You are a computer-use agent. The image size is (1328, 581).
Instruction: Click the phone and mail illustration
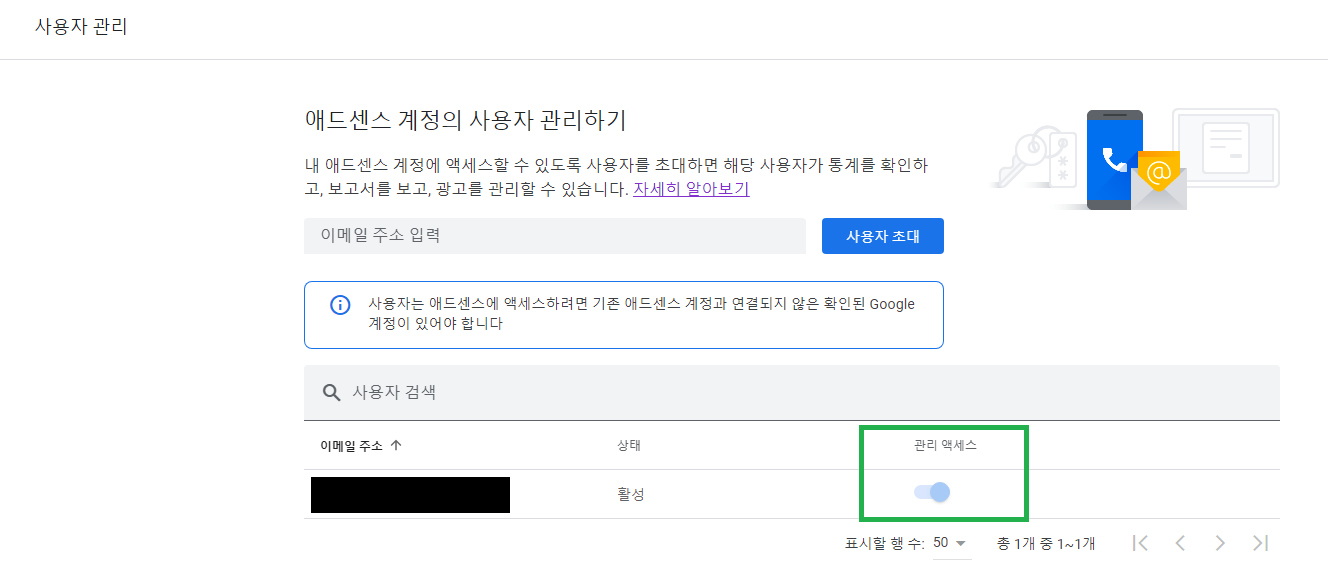(1134, 160)
